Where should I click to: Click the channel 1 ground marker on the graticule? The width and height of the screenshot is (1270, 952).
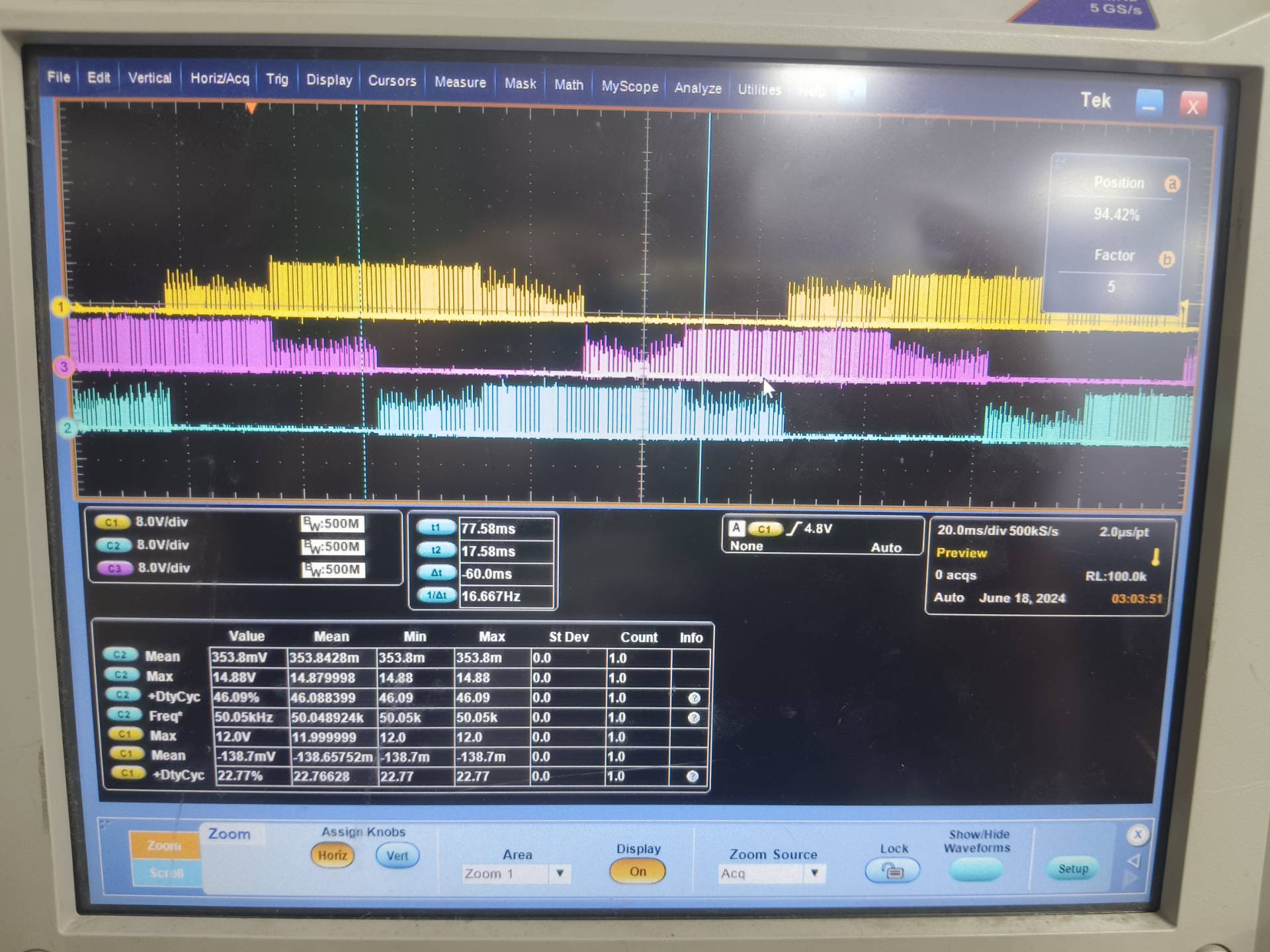[x=61, y=307]
